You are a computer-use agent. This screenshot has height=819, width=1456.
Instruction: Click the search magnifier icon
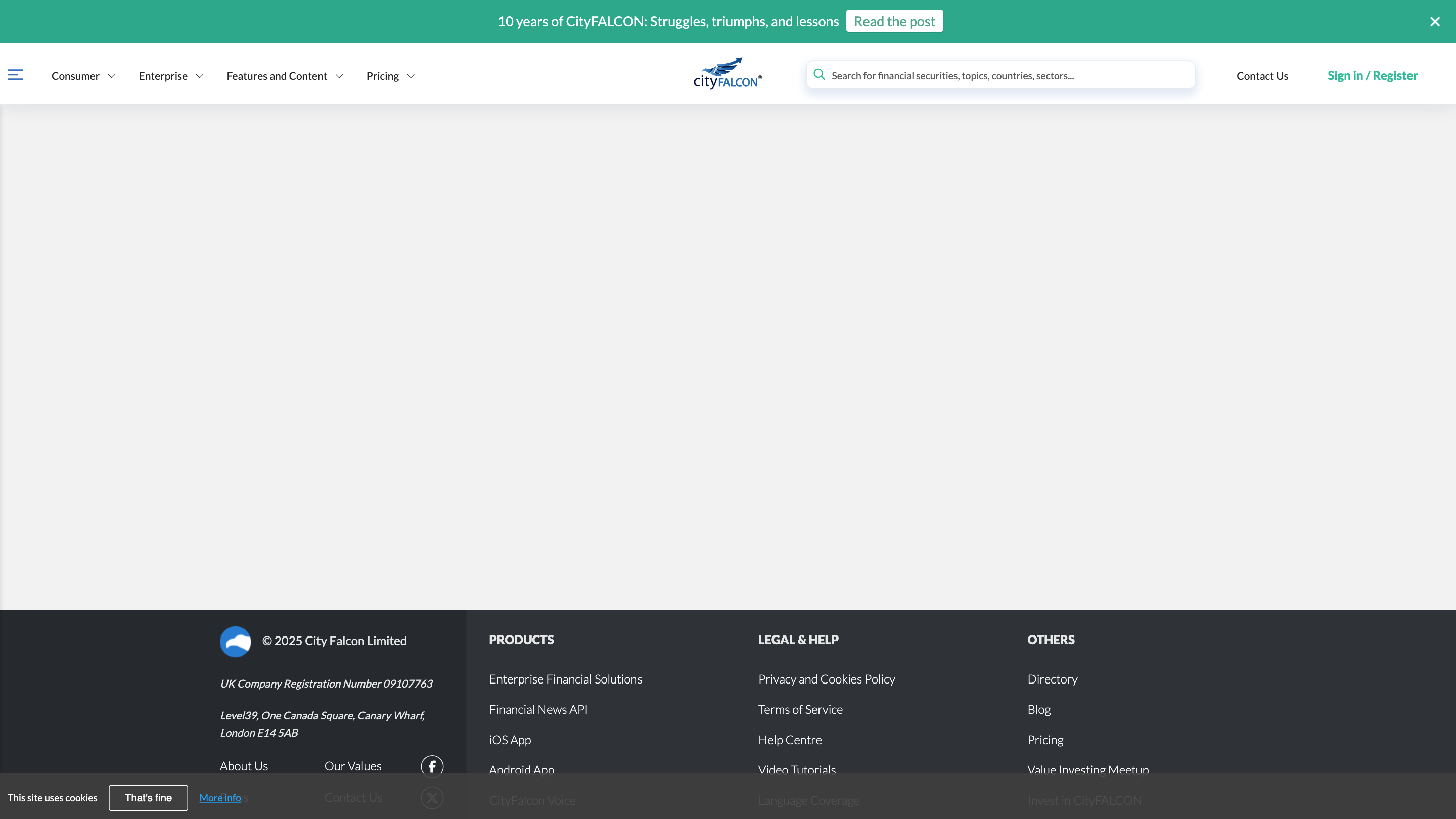click(819, 75)
